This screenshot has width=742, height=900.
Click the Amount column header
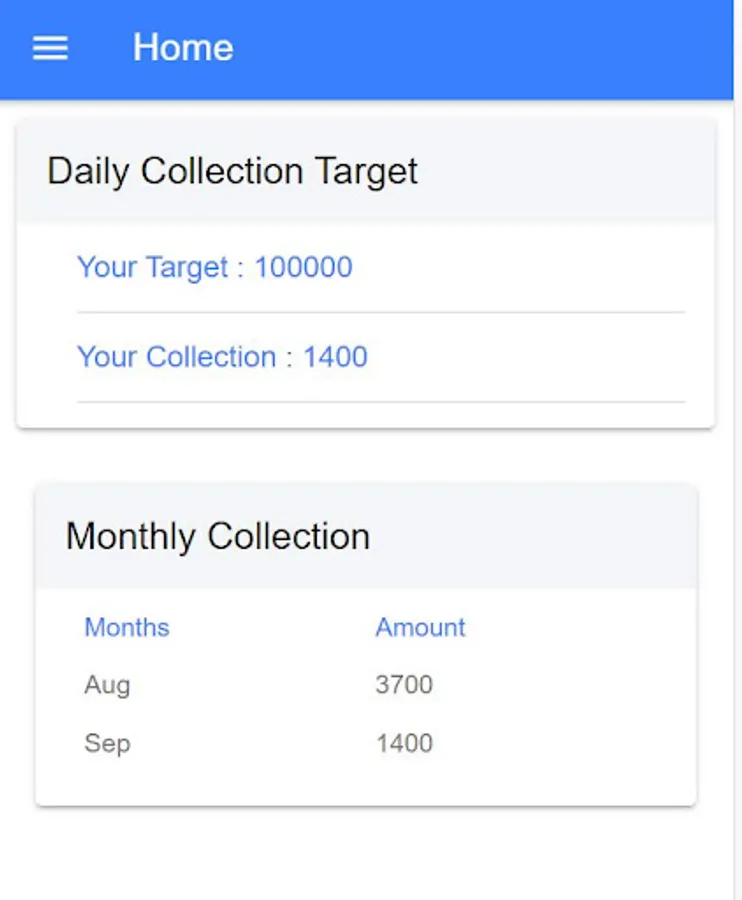(420, 628)
